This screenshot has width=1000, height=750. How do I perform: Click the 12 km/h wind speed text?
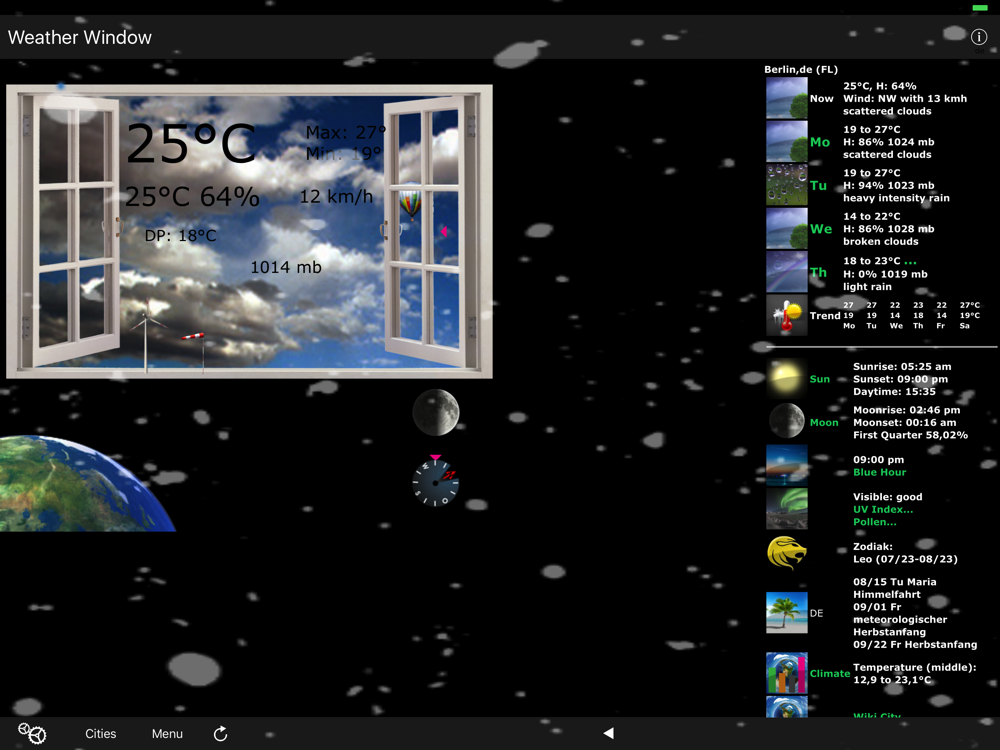click(336, 196)
